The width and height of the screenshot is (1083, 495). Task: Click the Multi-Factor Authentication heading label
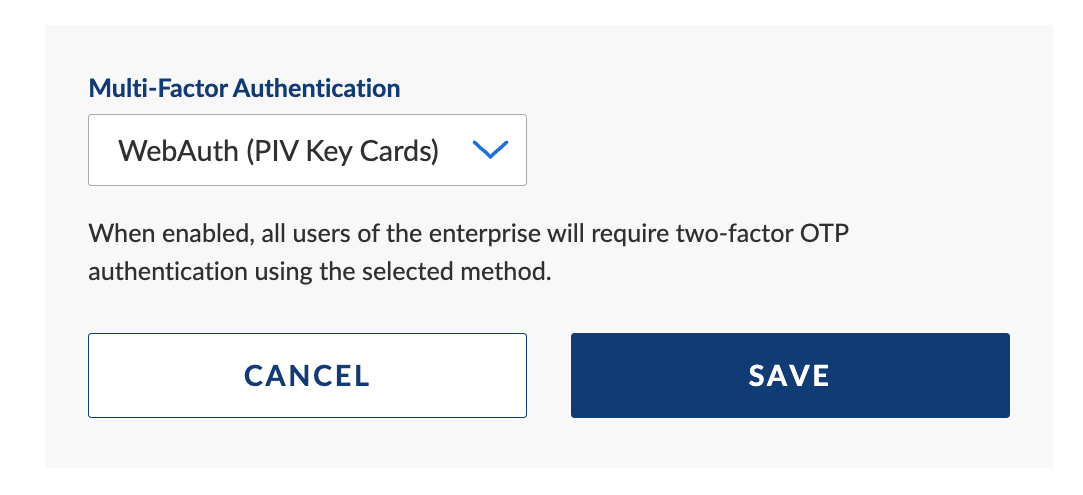tap(244, 88)
